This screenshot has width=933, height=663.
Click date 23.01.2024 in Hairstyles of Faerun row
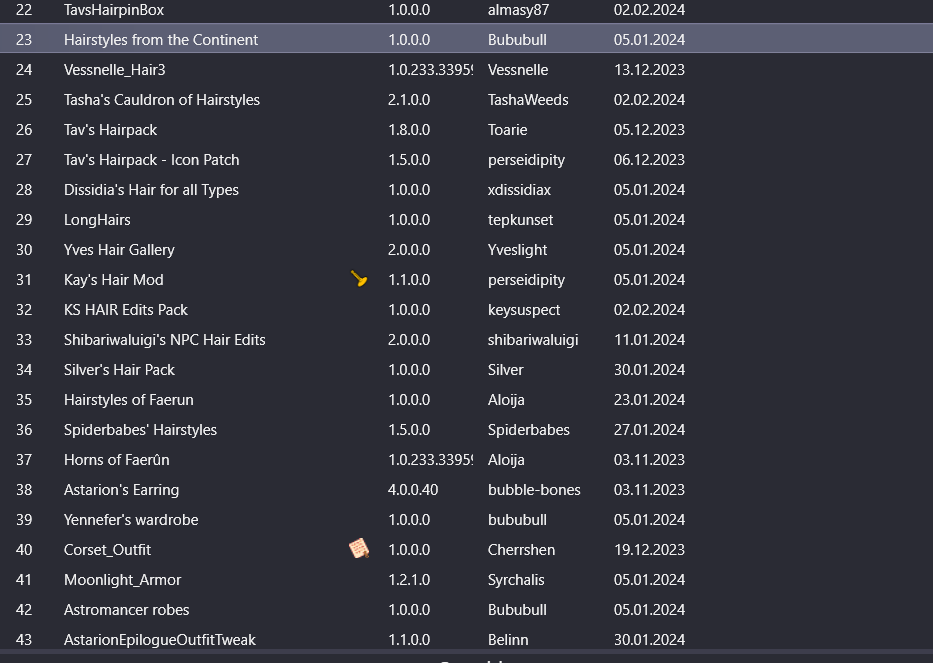(x=649, y=400)
